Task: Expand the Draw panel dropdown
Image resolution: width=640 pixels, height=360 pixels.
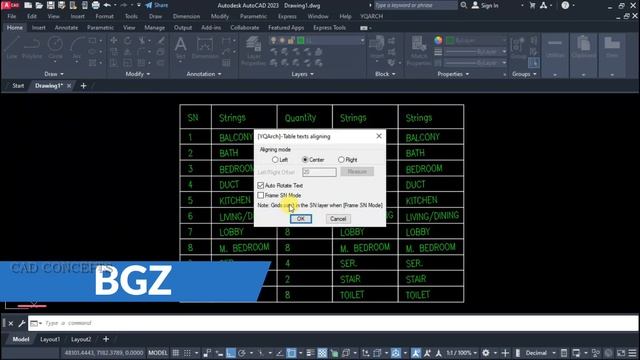Action: [x=54, y=74]
